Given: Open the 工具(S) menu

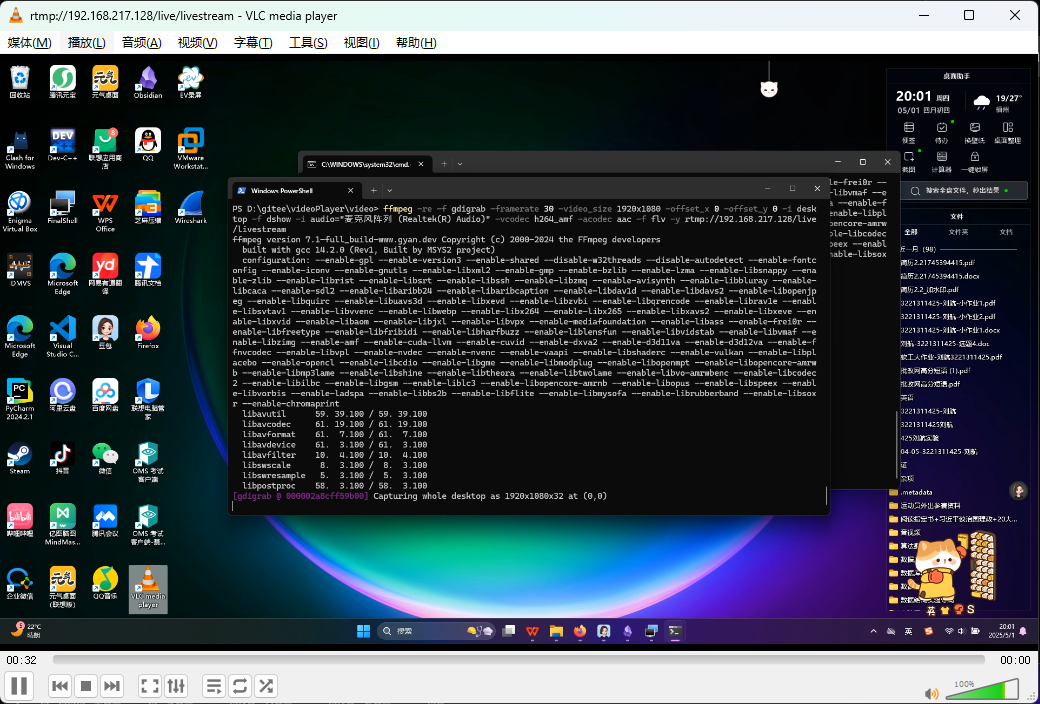Looking at the screenshot, I should [x=308, y=42].
